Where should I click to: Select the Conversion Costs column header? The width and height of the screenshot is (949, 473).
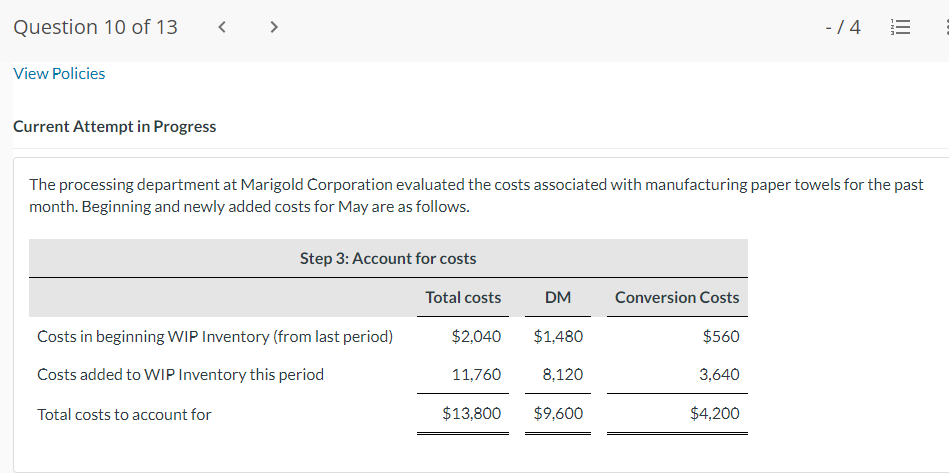pyautogui.click(x=677, y=298)
